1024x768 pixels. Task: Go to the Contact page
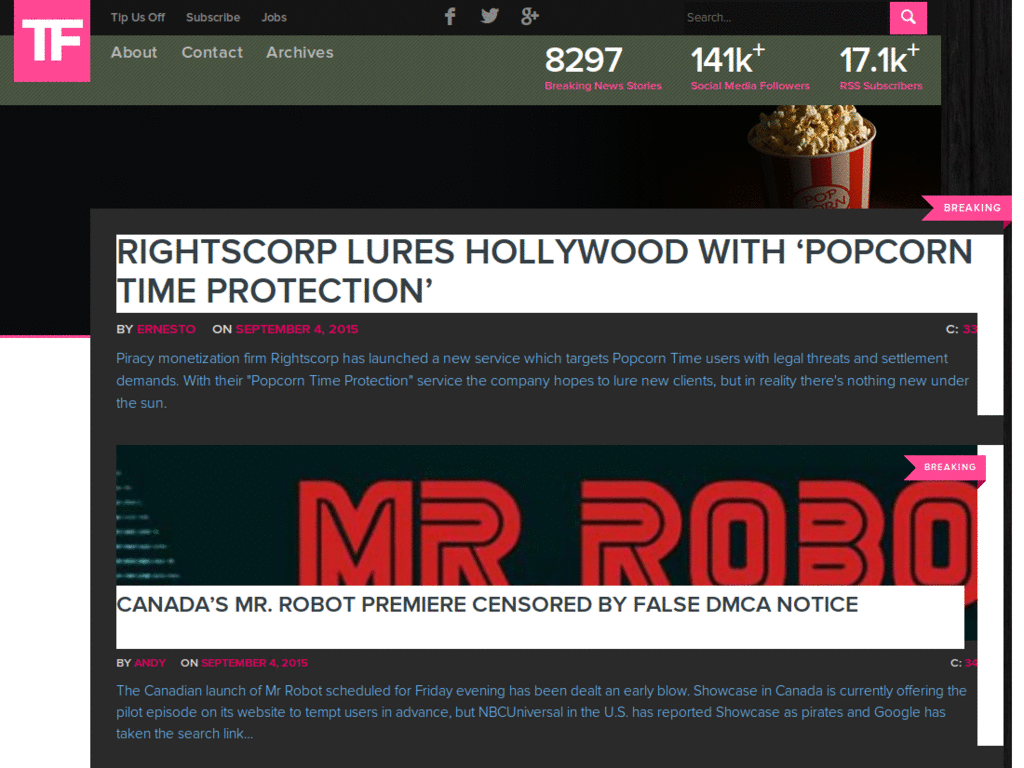(x=212, y=52)
